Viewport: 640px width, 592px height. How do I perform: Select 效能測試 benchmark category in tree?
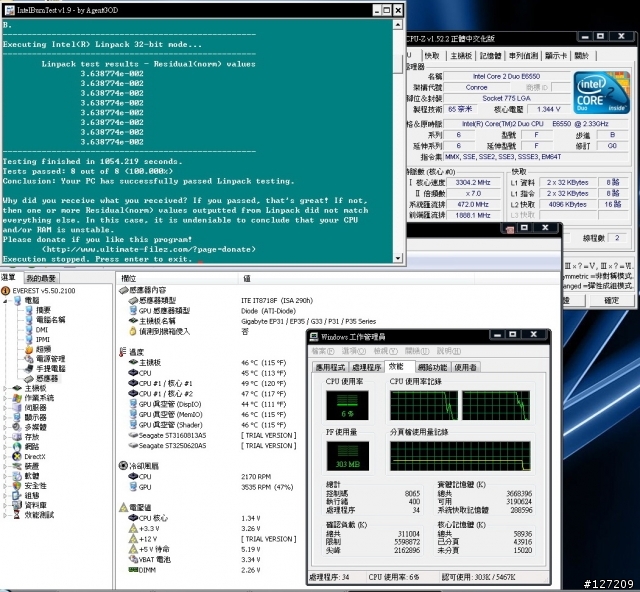[39, 515]
